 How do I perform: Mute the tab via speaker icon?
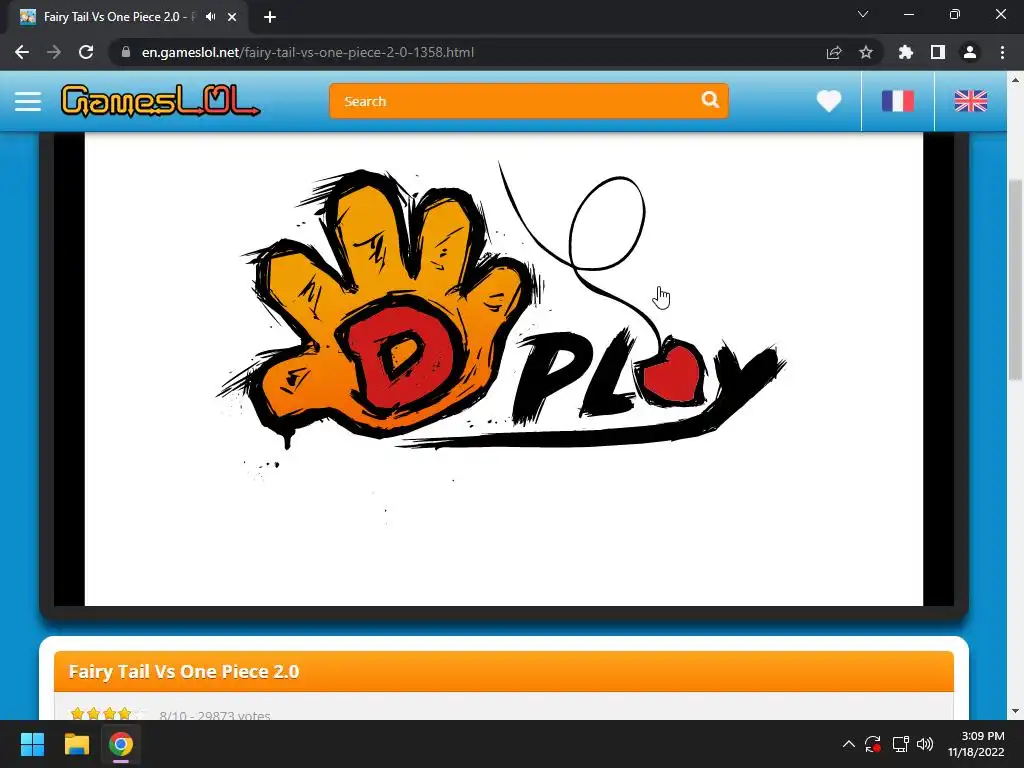(210, 17)
